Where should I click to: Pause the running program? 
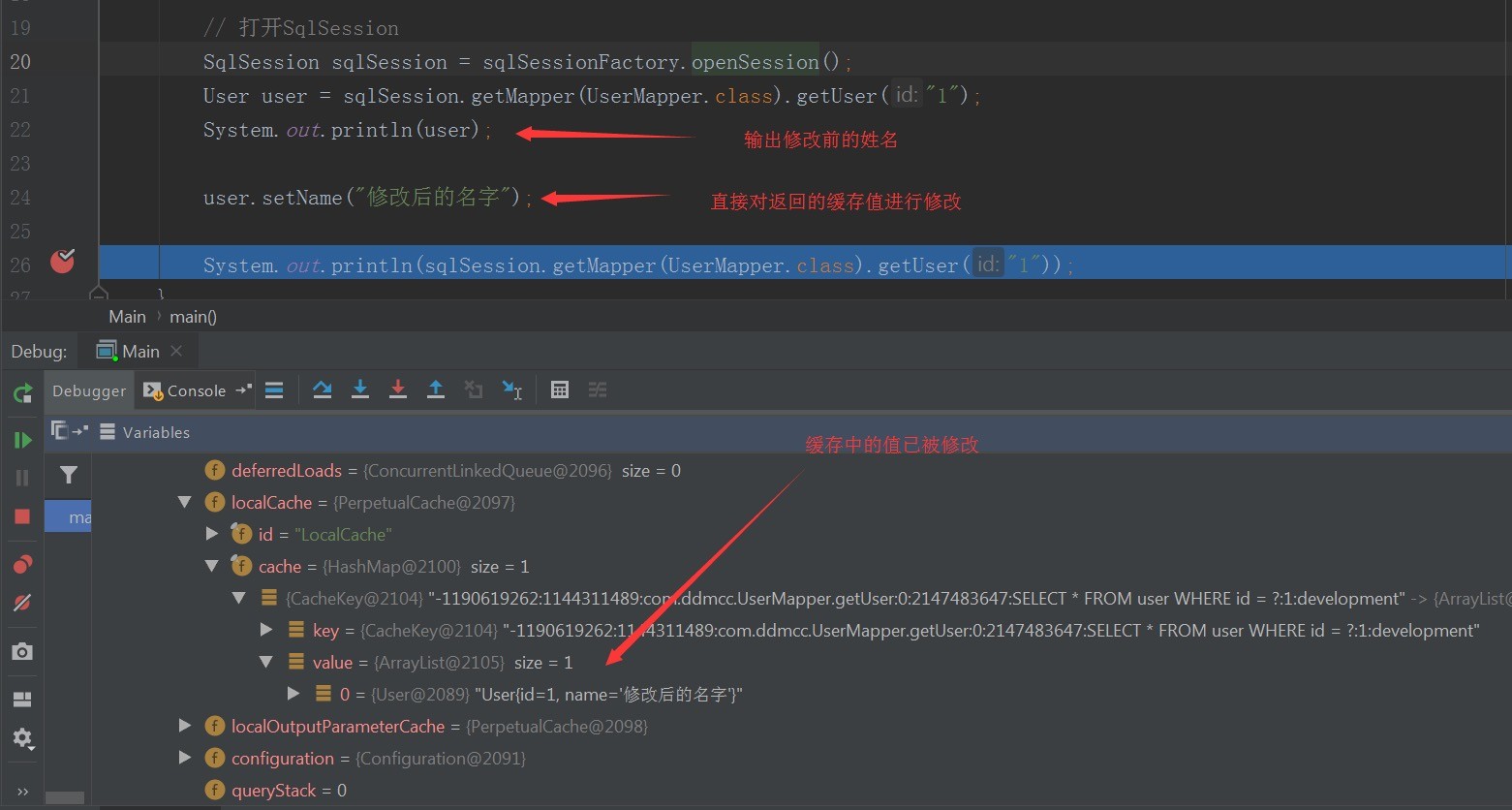pyautogui.click(x=22, y=478)
